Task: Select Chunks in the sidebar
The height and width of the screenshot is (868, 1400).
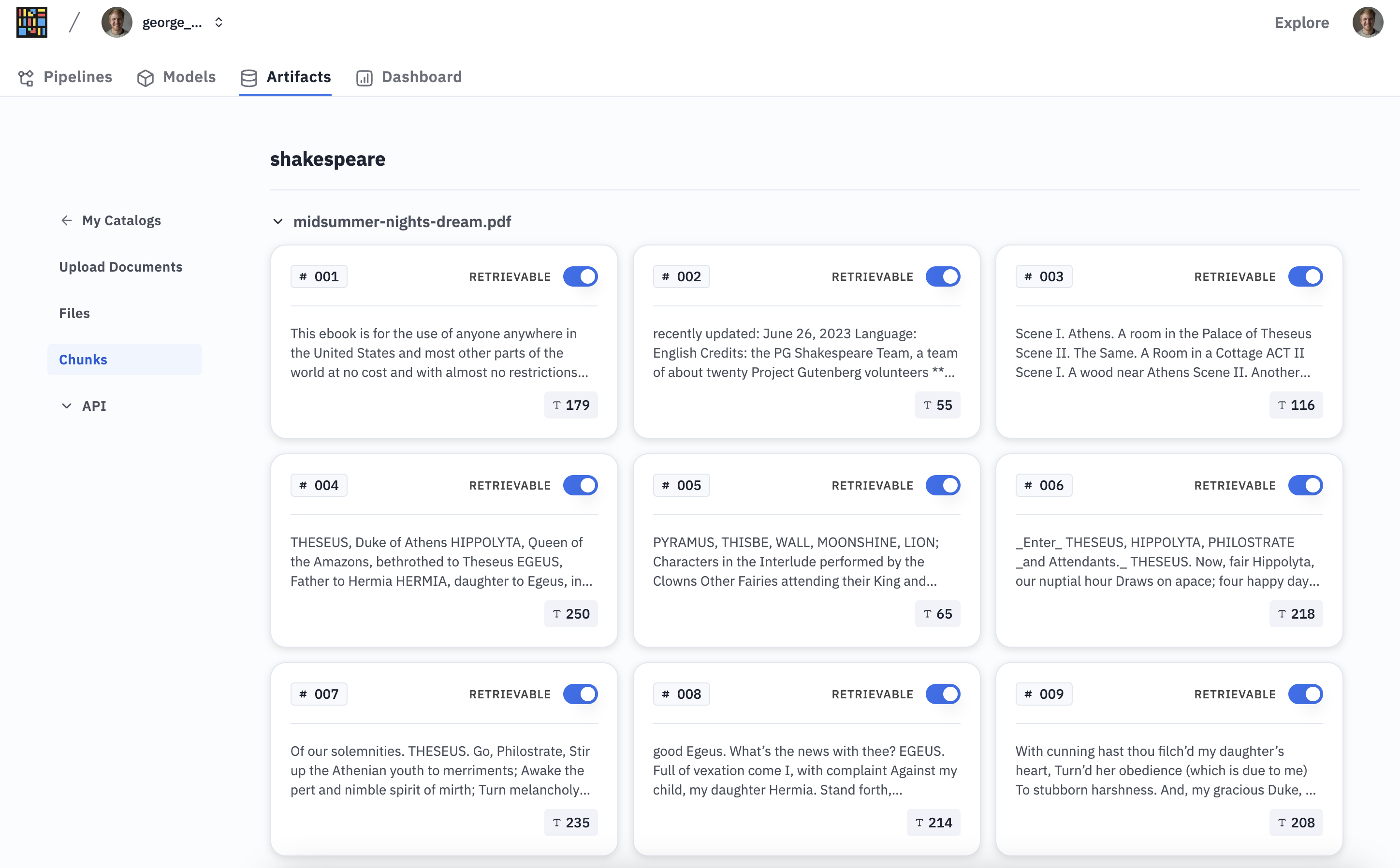Action: point(83,360)
